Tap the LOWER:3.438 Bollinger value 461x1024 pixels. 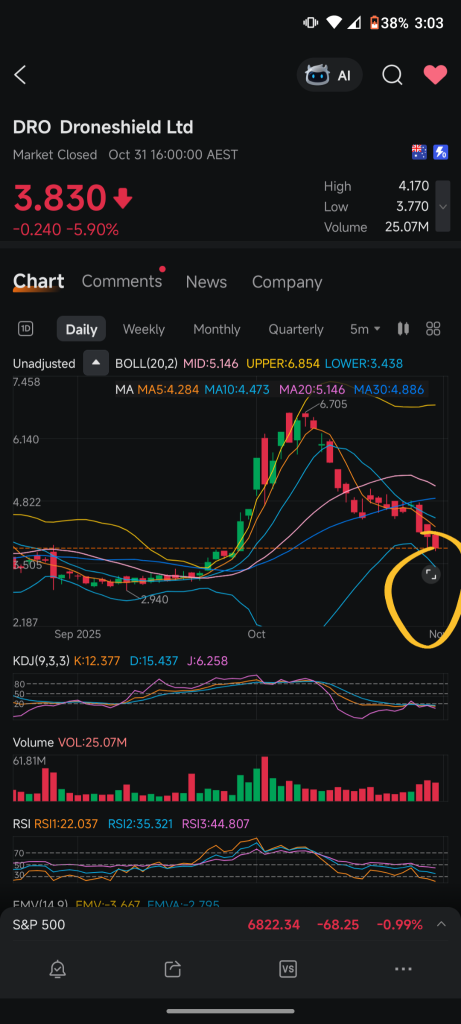tap(364, 364)
